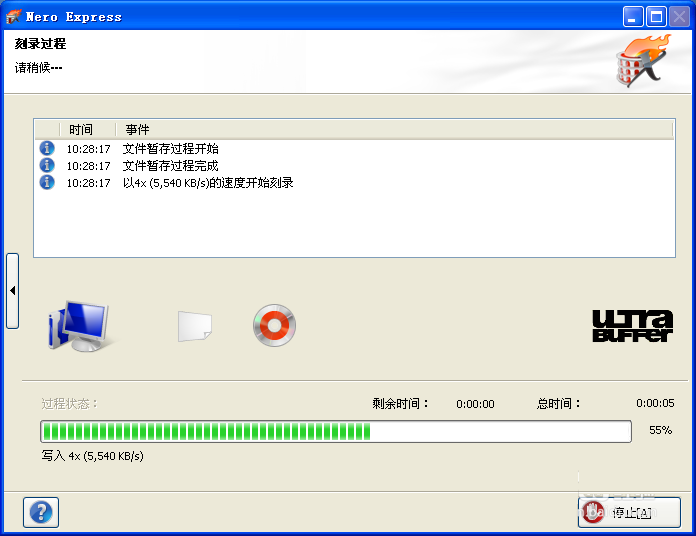Minimize the Nero Express window

click(633, 17)
